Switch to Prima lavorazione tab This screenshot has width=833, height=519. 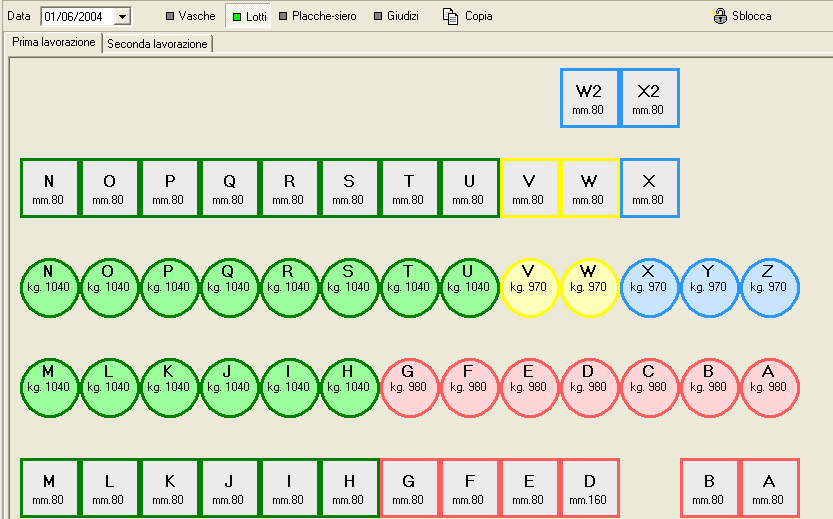pyautogui.click(x=54, y=43)
